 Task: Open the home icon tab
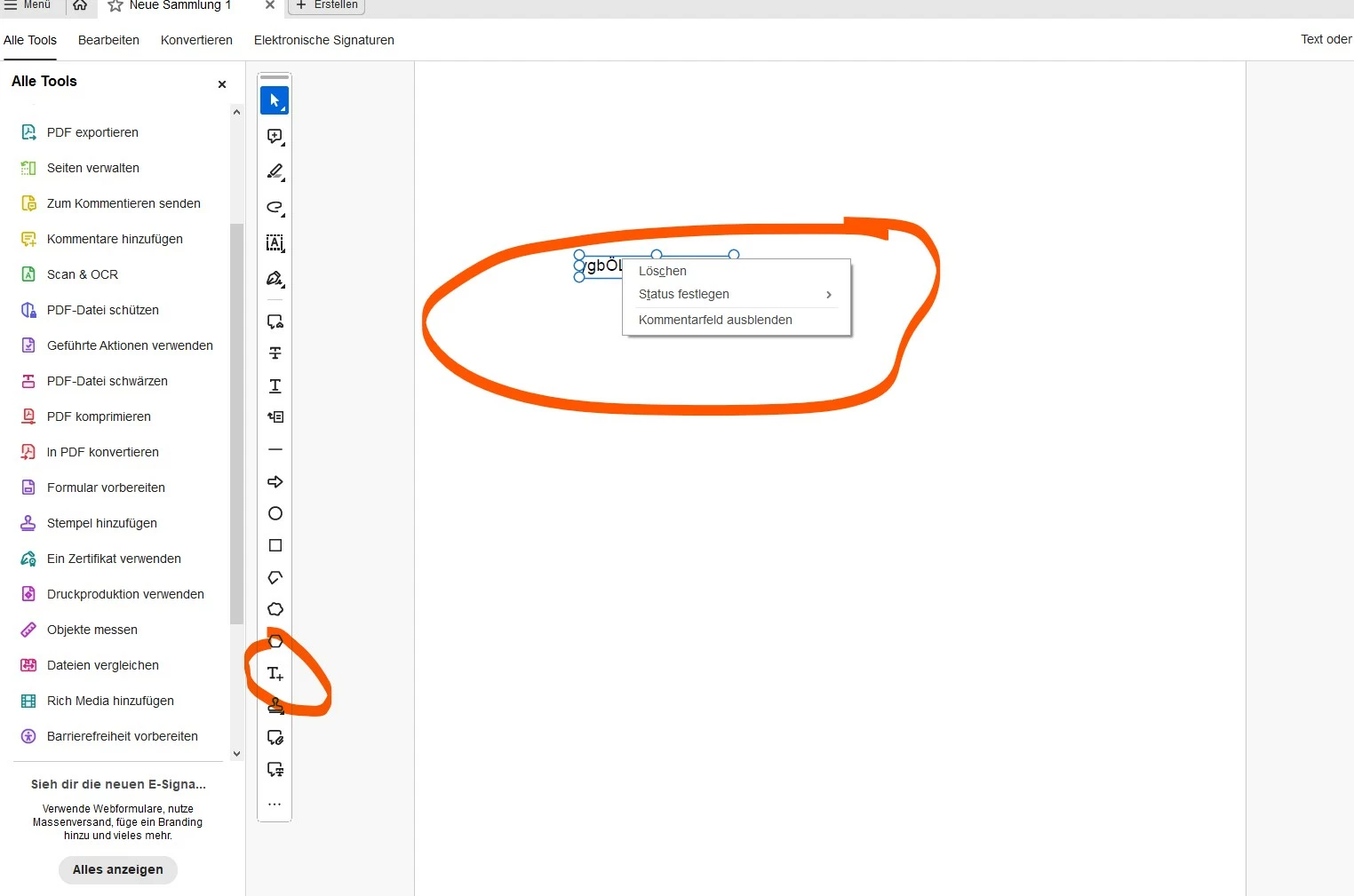pyautogui.click(x=80, y=5)
